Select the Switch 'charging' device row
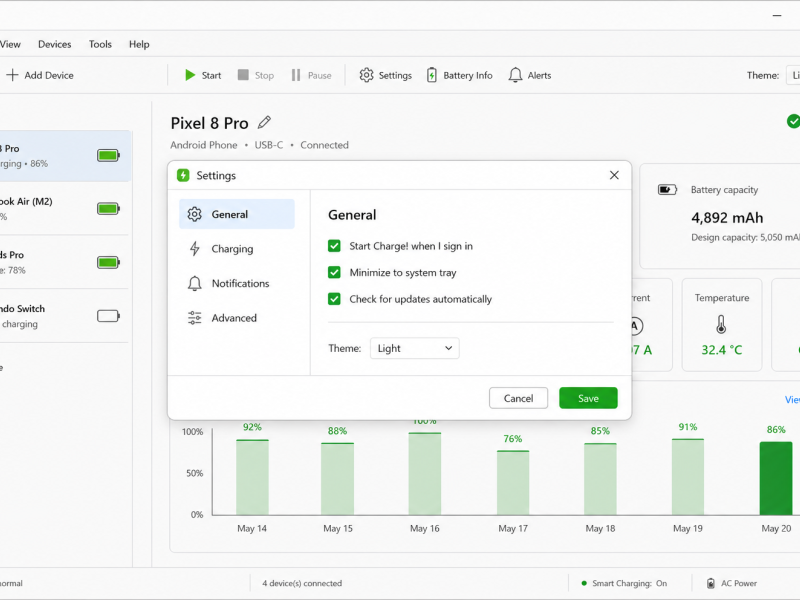 click(x=64, y=316)
